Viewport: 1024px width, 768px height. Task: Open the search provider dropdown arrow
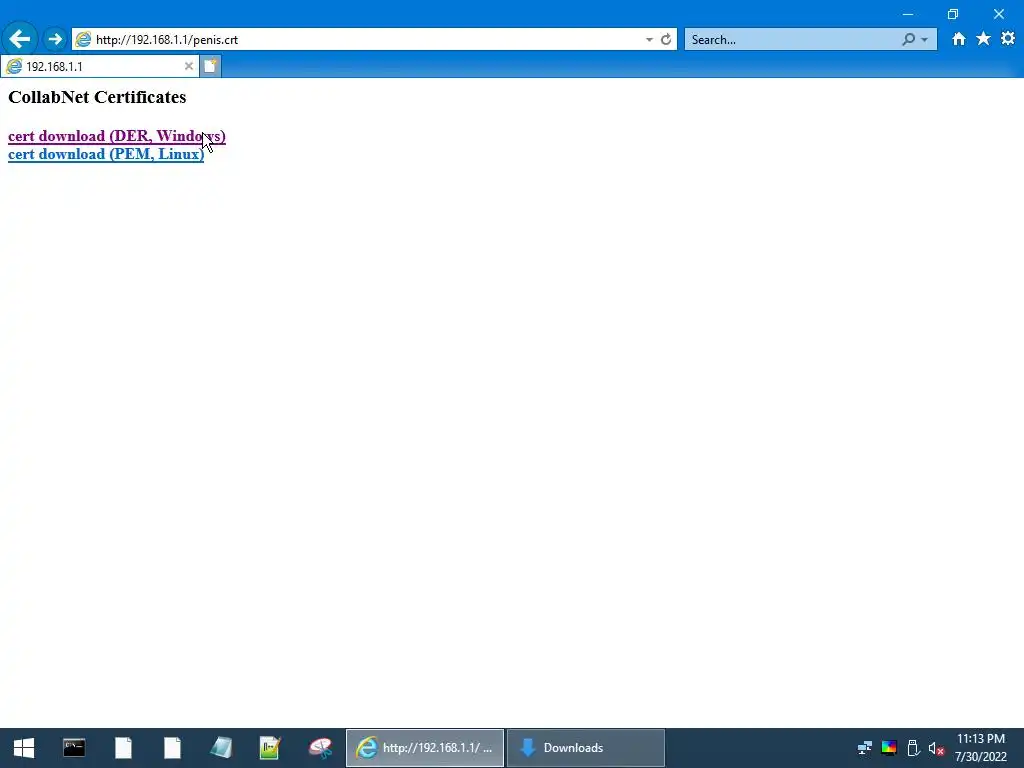(924, 40)
